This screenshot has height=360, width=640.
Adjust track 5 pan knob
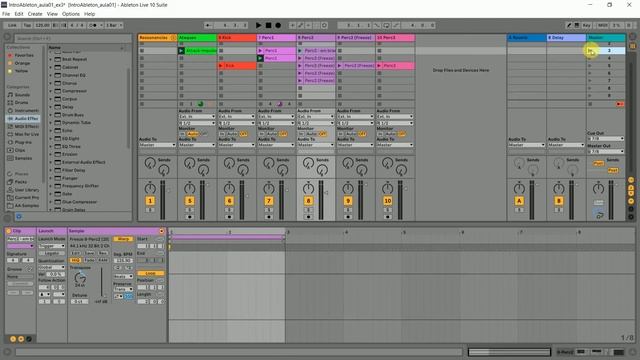189,188
